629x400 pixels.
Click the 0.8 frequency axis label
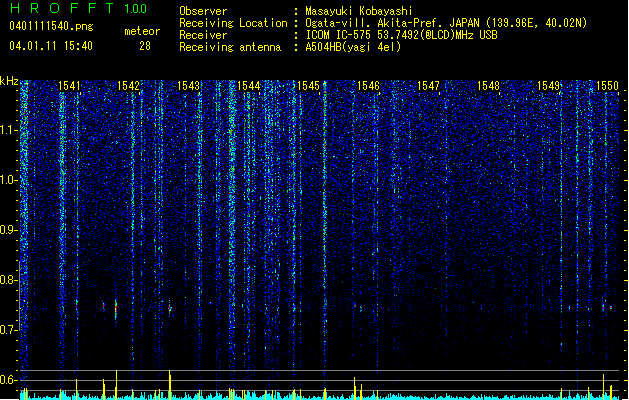pyautogui.click(x=8, y=280)
